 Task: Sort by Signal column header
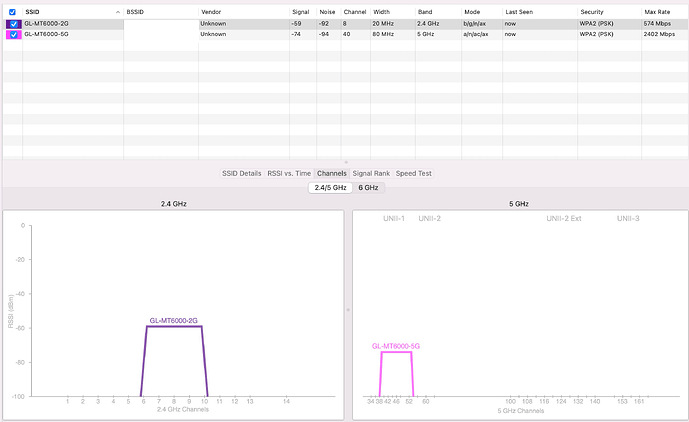pyautogui.click(x=301, y=12)
